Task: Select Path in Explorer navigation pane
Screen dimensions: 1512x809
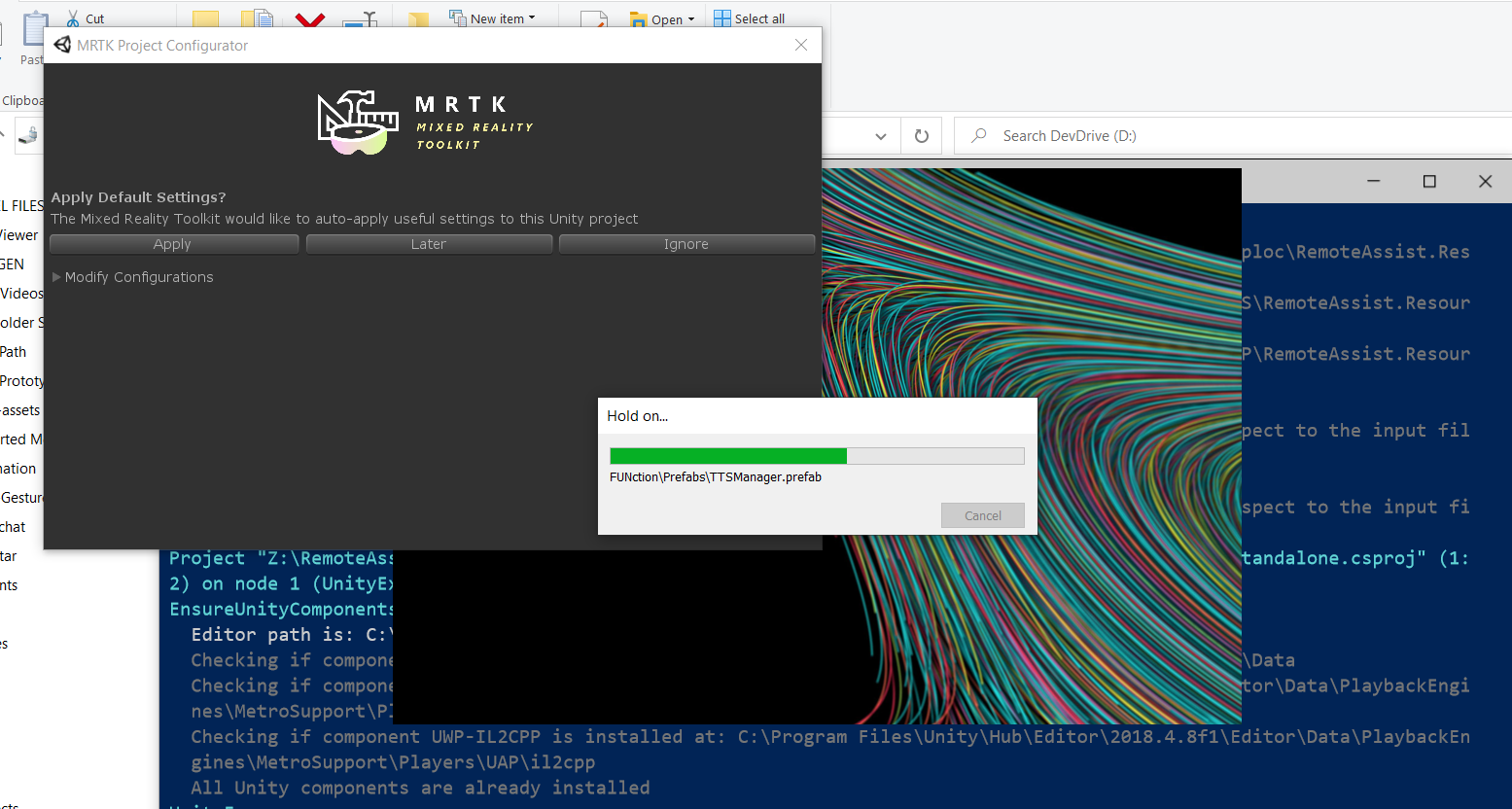Action: (x=14, y=351)
